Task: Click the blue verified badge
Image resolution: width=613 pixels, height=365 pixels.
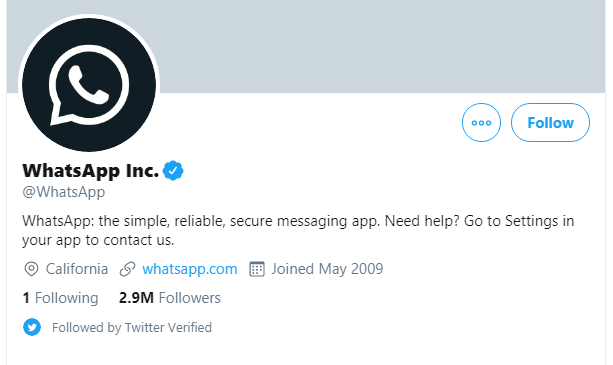Action: point(173,170)
